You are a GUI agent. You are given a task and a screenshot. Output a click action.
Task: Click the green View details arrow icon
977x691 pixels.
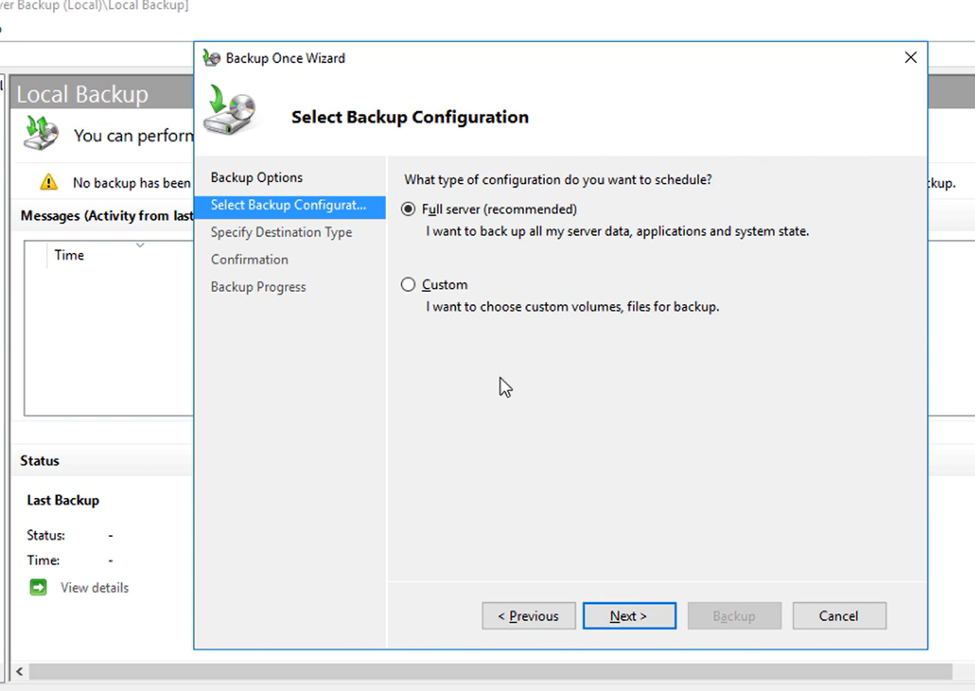[38, 588]
